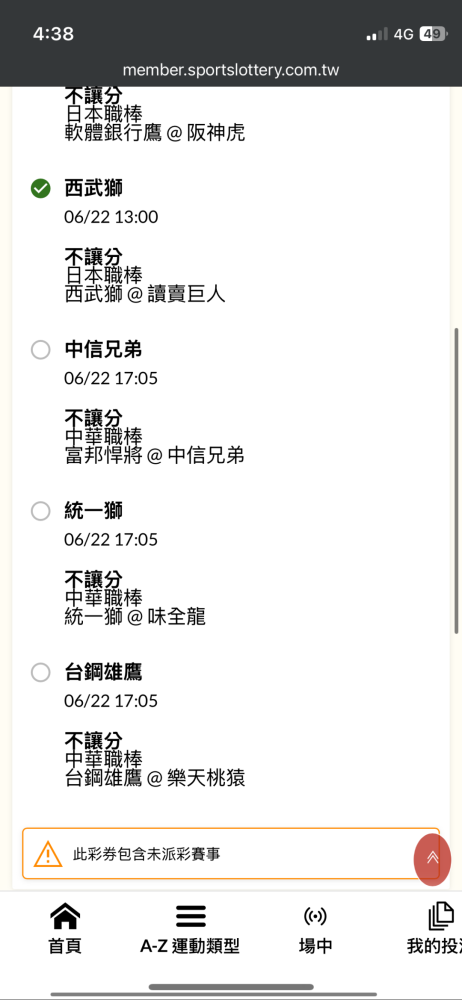
Task: Go to the 首頁 tab label
Action: click(65, 946)
